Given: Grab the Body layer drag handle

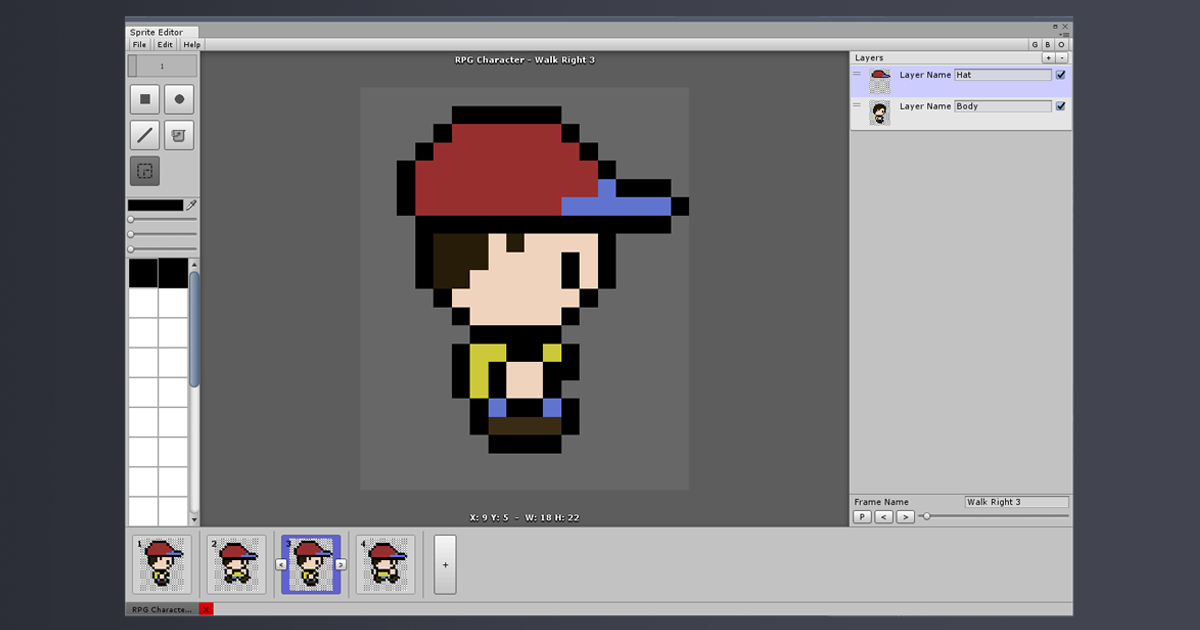Looking at the screenshot, I should pos(857,106).
